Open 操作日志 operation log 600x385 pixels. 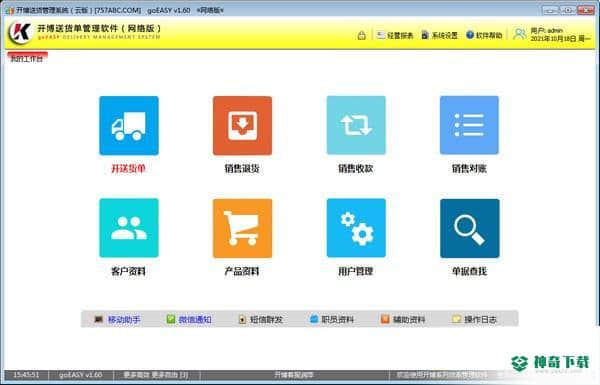click(474, 319)
